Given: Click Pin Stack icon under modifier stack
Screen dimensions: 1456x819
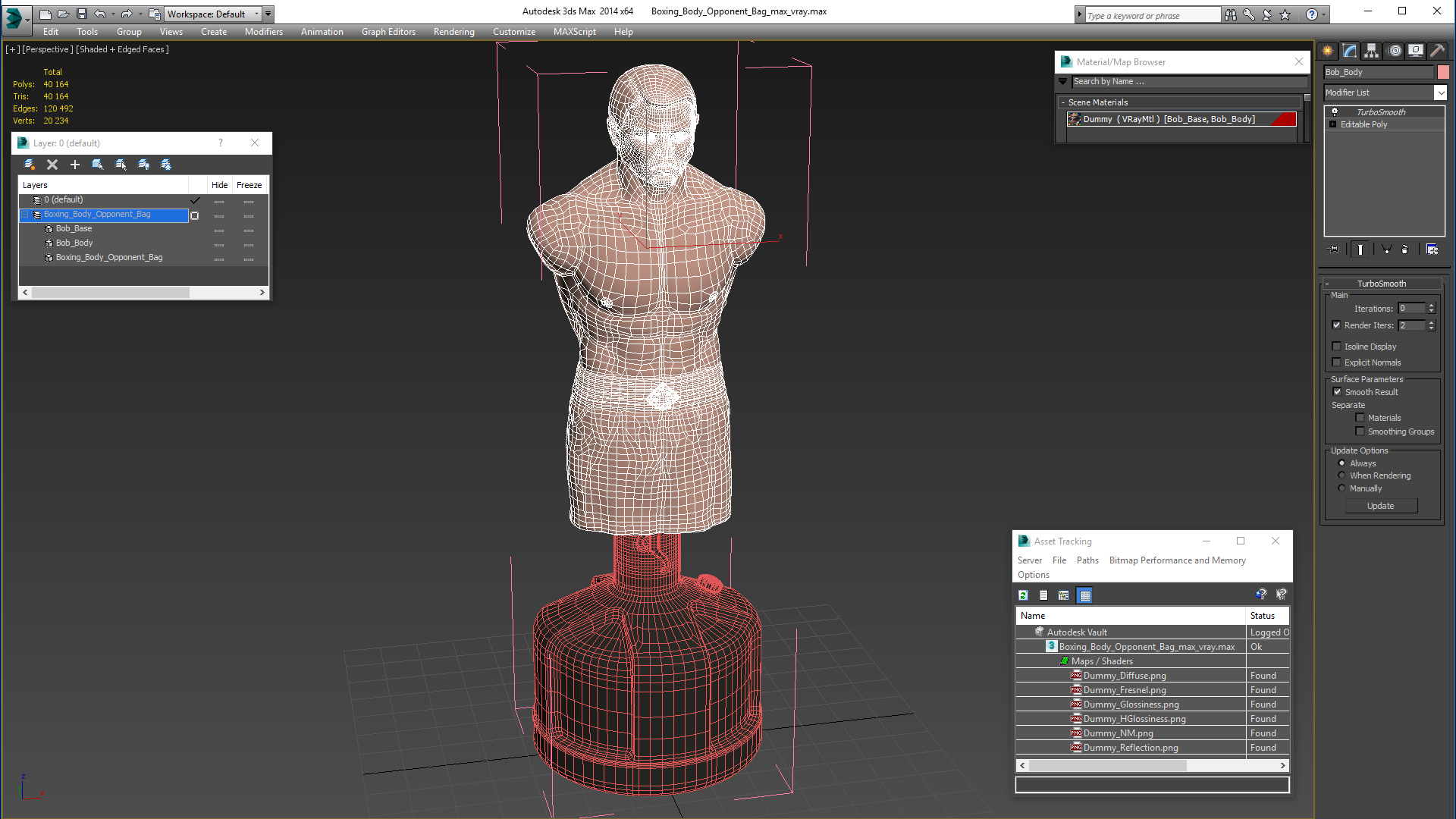Looking at the screenshot, I should [x=1334, y=249].
